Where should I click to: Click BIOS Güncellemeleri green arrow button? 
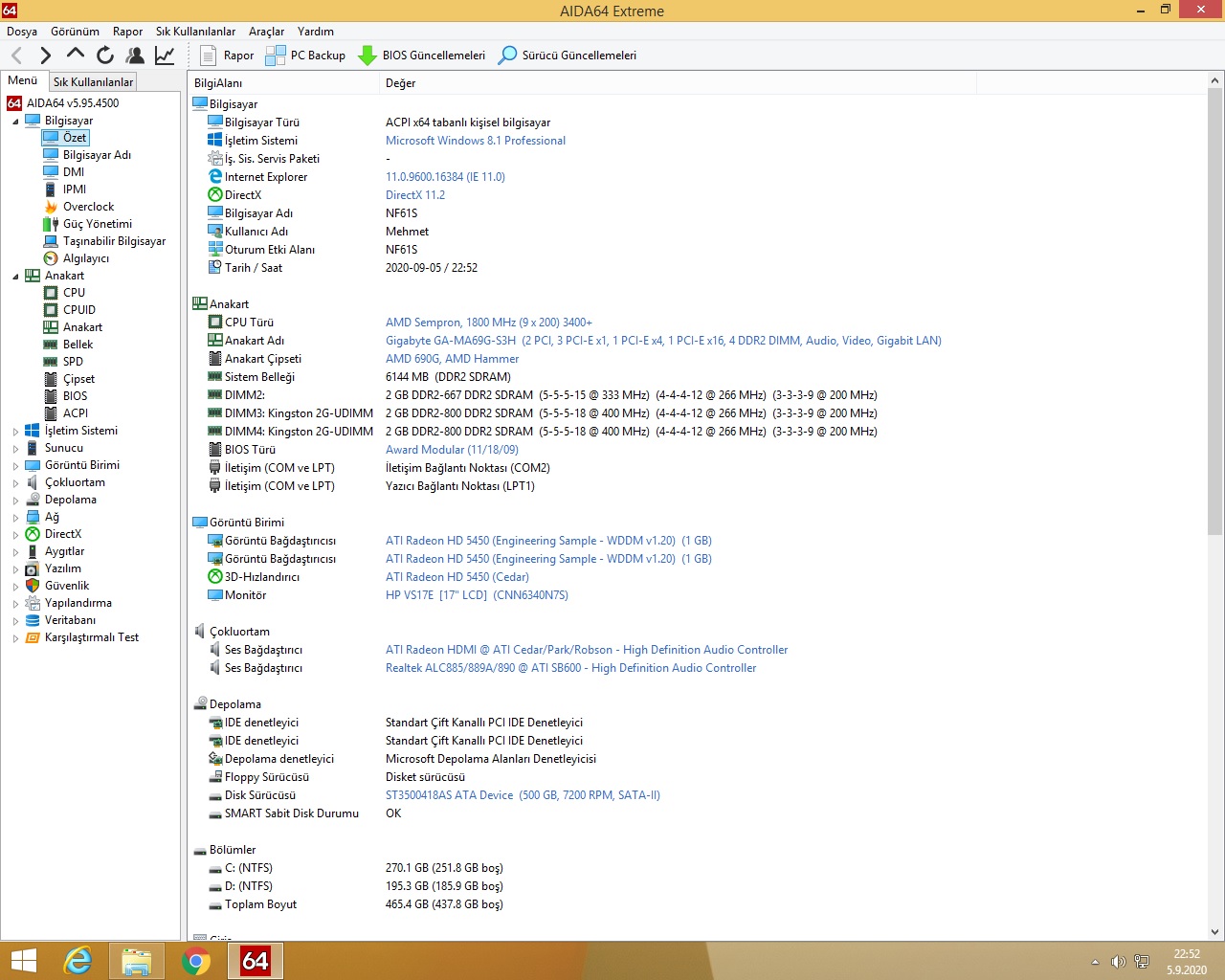tap(422, 56)
